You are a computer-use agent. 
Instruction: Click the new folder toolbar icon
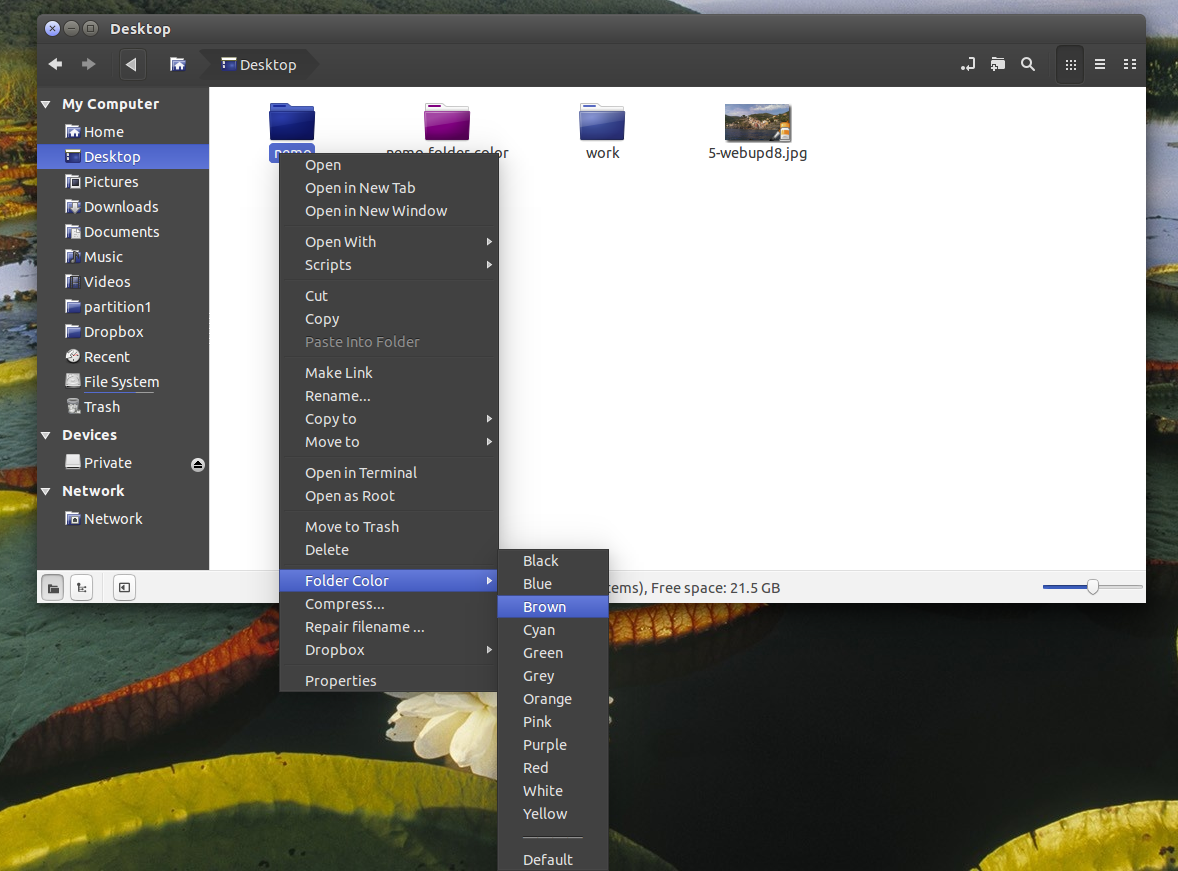click(997, 64)
